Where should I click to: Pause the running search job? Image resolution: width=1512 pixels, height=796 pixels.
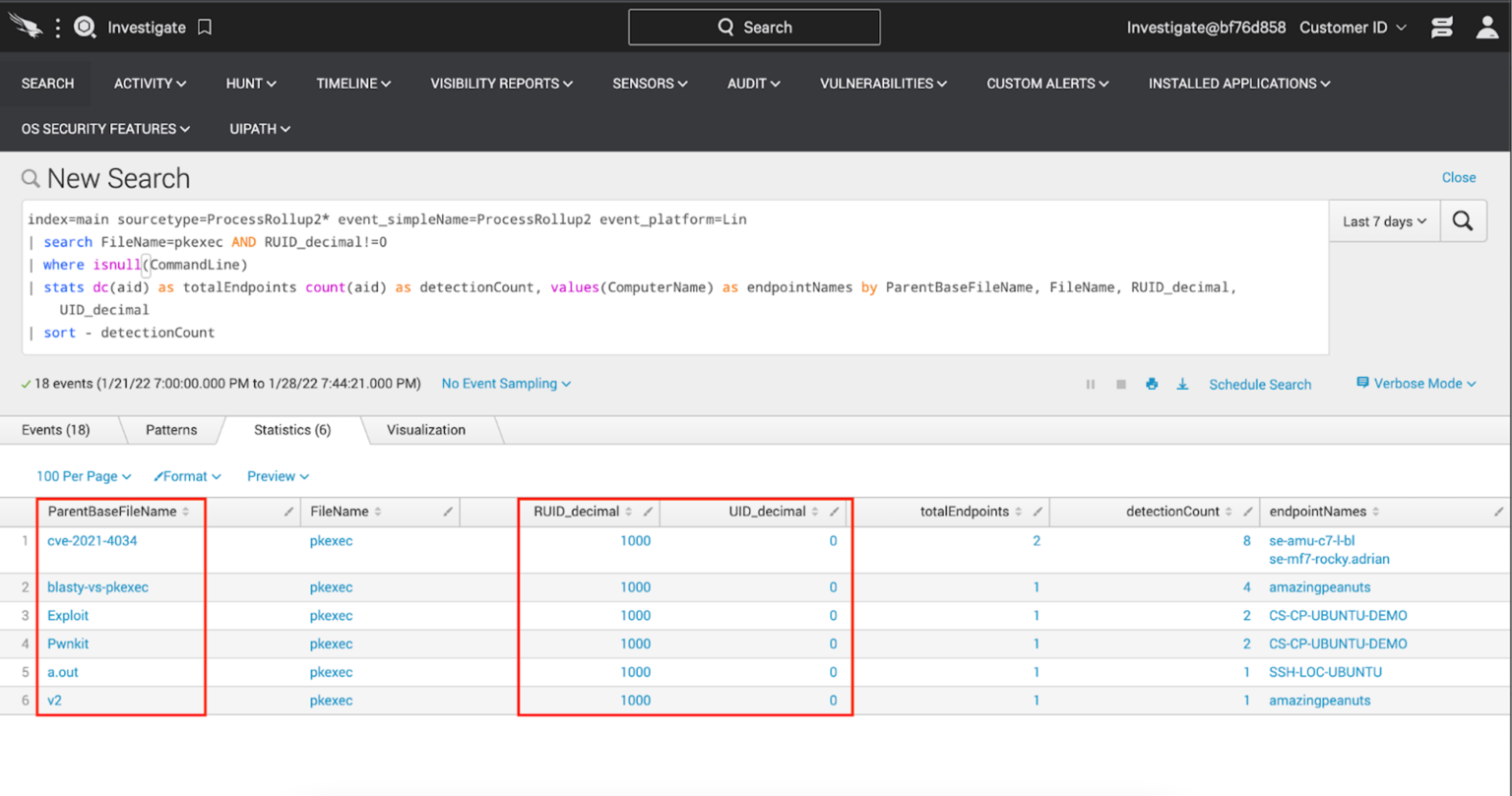pos(1090,384)
